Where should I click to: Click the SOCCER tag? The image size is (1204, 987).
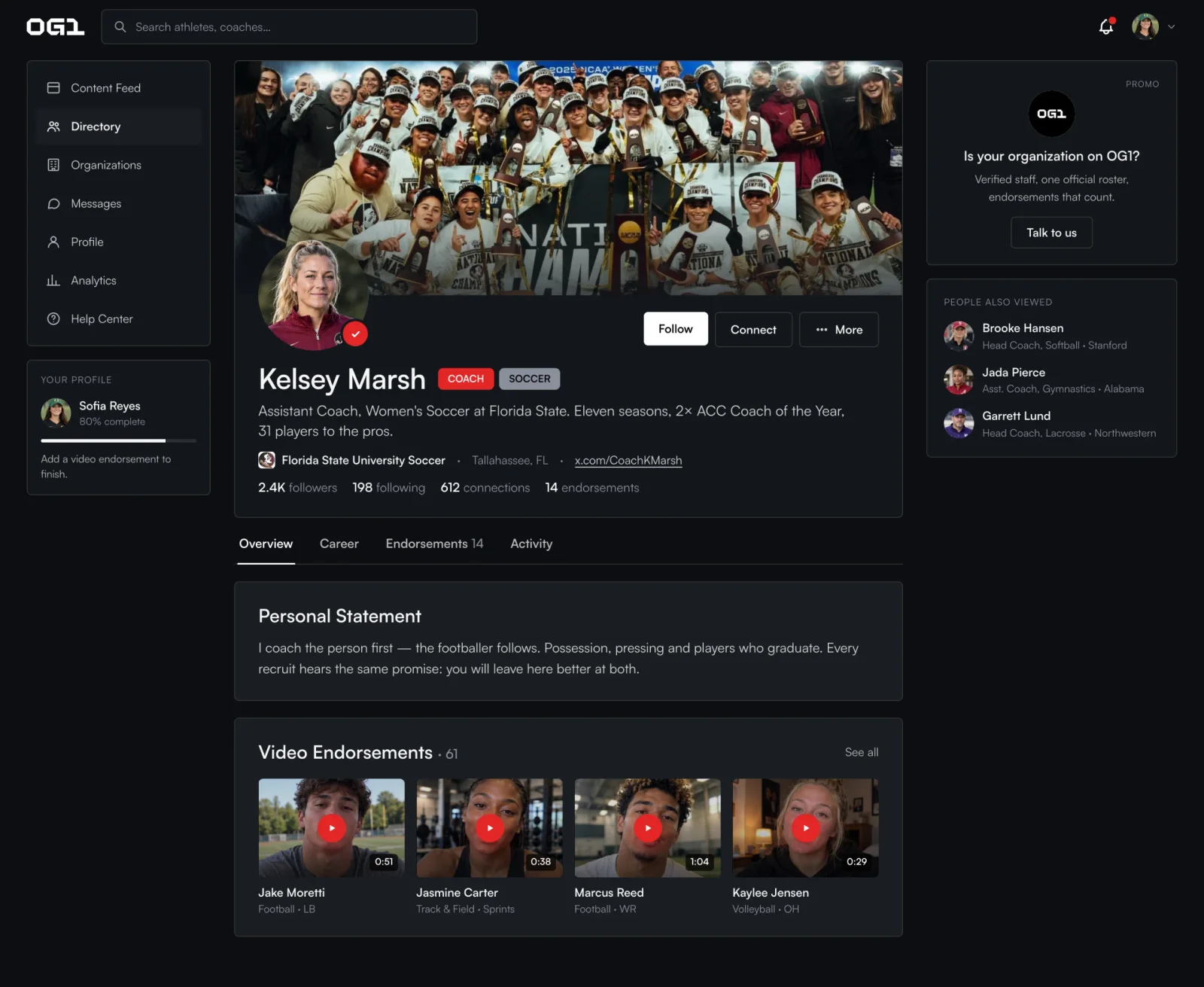(x=529, y=379)
